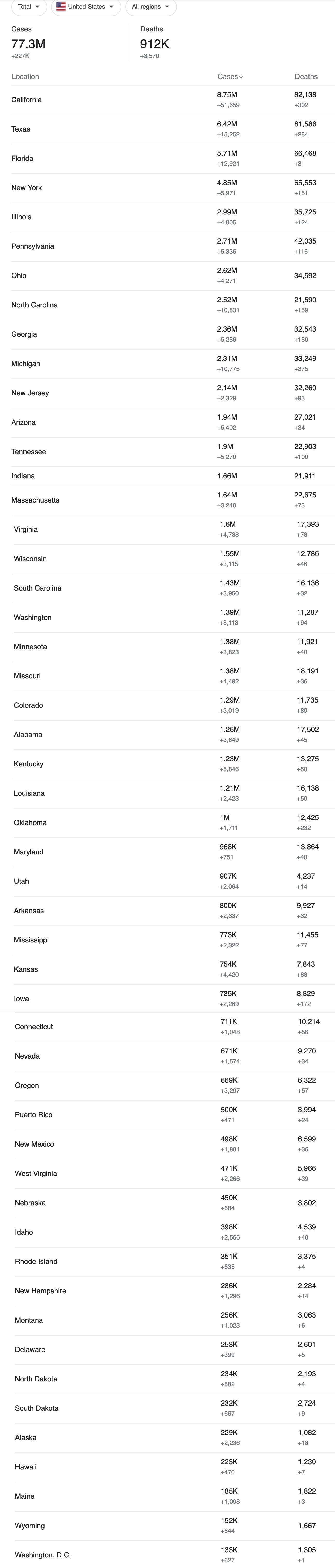
Task: Click the Michigan location entry
Action: click(x=25, y=363)
